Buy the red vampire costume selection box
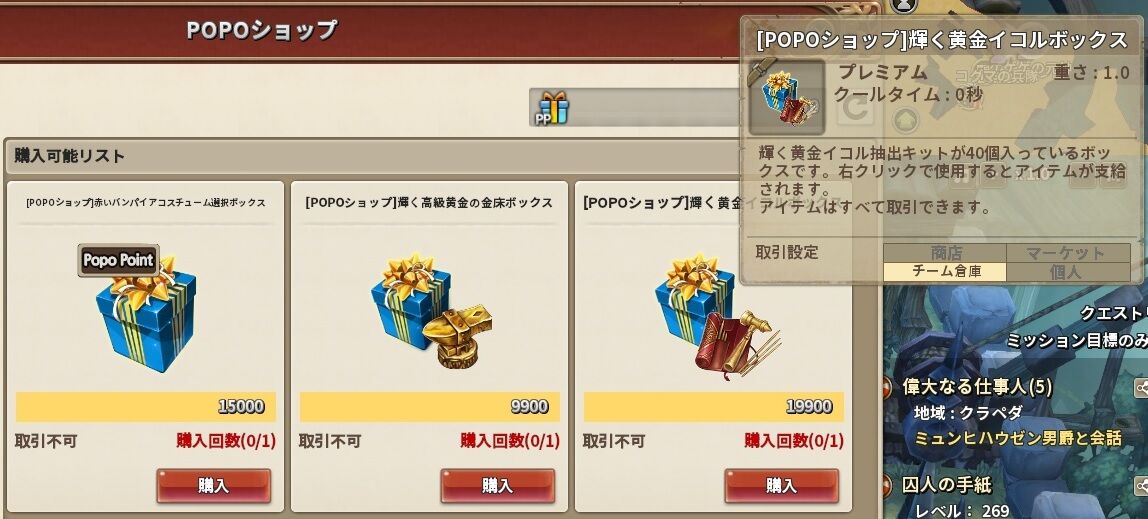The height and width of the screenshot is (519, 1148). 214,486
